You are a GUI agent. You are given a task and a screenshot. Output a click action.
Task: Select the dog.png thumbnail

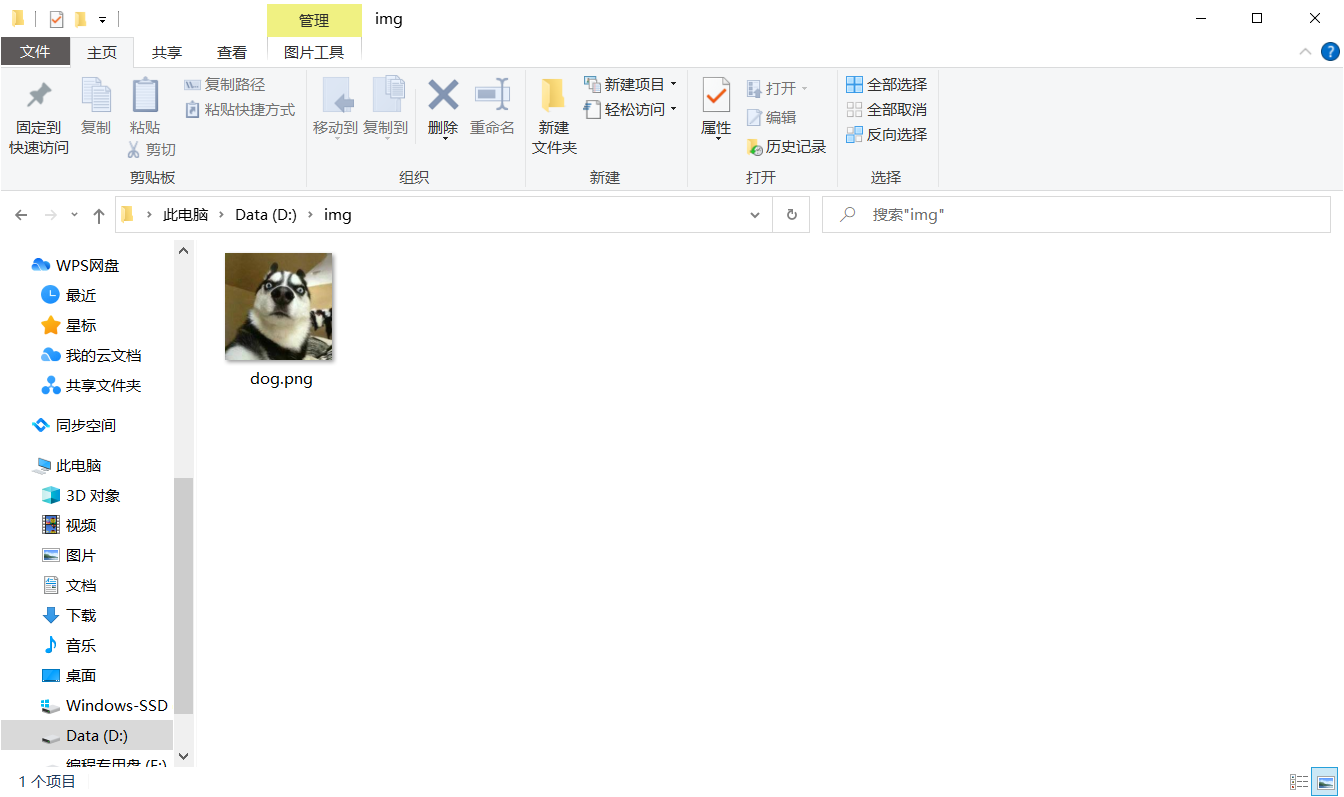click(279, 307)
